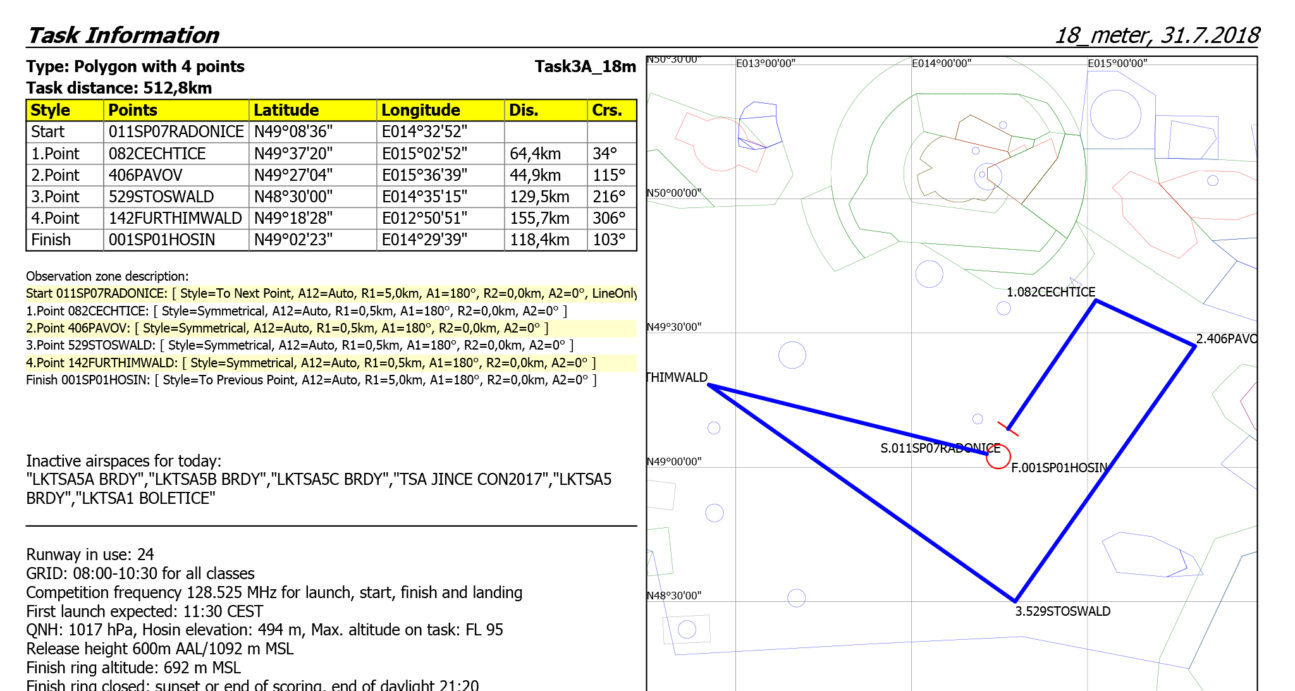Image resolution: width=1295 pixels, height=691 pixels.
Task: Click the red start line marker on the map
Action: coord(1008,429)
